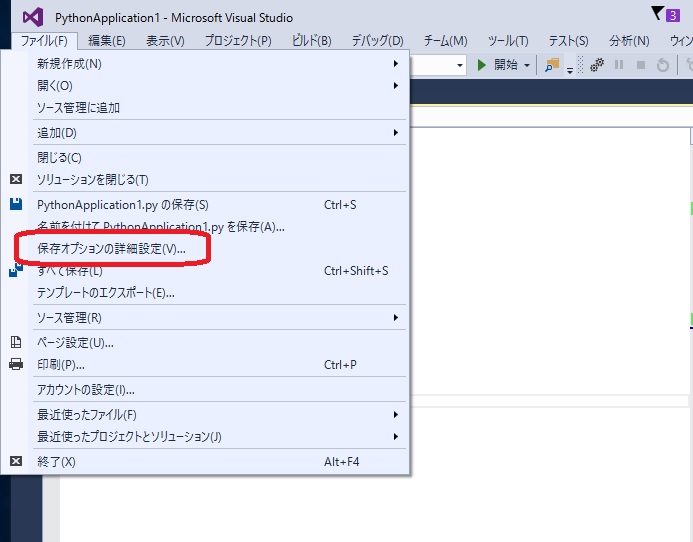The width and height of the screenshot is (693, 542).
Task: Choose 保存オプションの詳細設定(V) menu item
Action: pos(220,249)
